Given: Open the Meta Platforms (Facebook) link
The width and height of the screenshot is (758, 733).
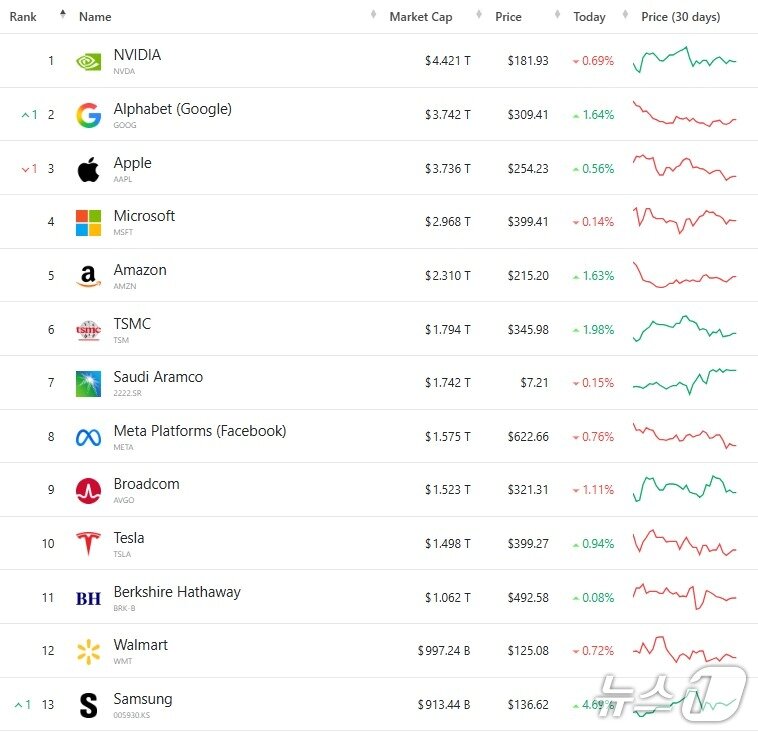Looking at the screenshot, I should click(x=199, y=431).
